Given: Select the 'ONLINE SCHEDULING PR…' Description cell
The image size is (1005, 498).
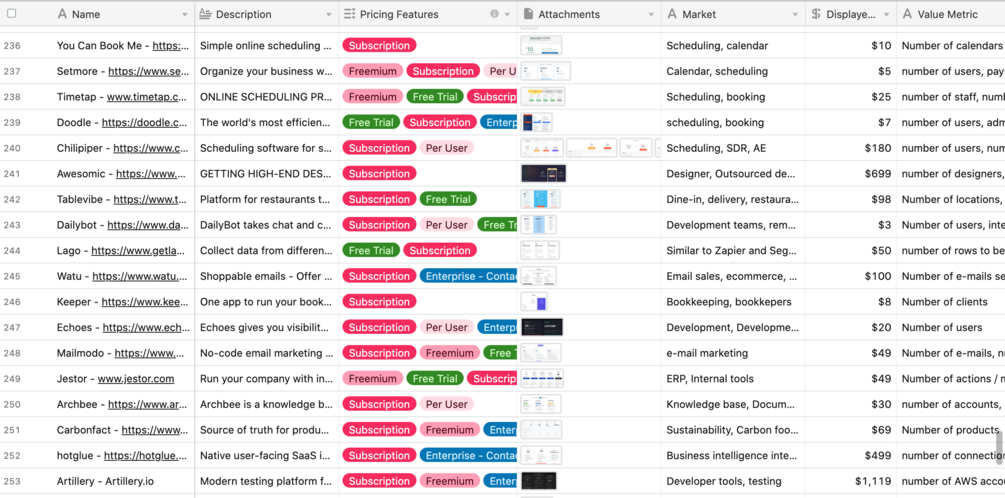Looking at the screenshot, I should [267, 97].
